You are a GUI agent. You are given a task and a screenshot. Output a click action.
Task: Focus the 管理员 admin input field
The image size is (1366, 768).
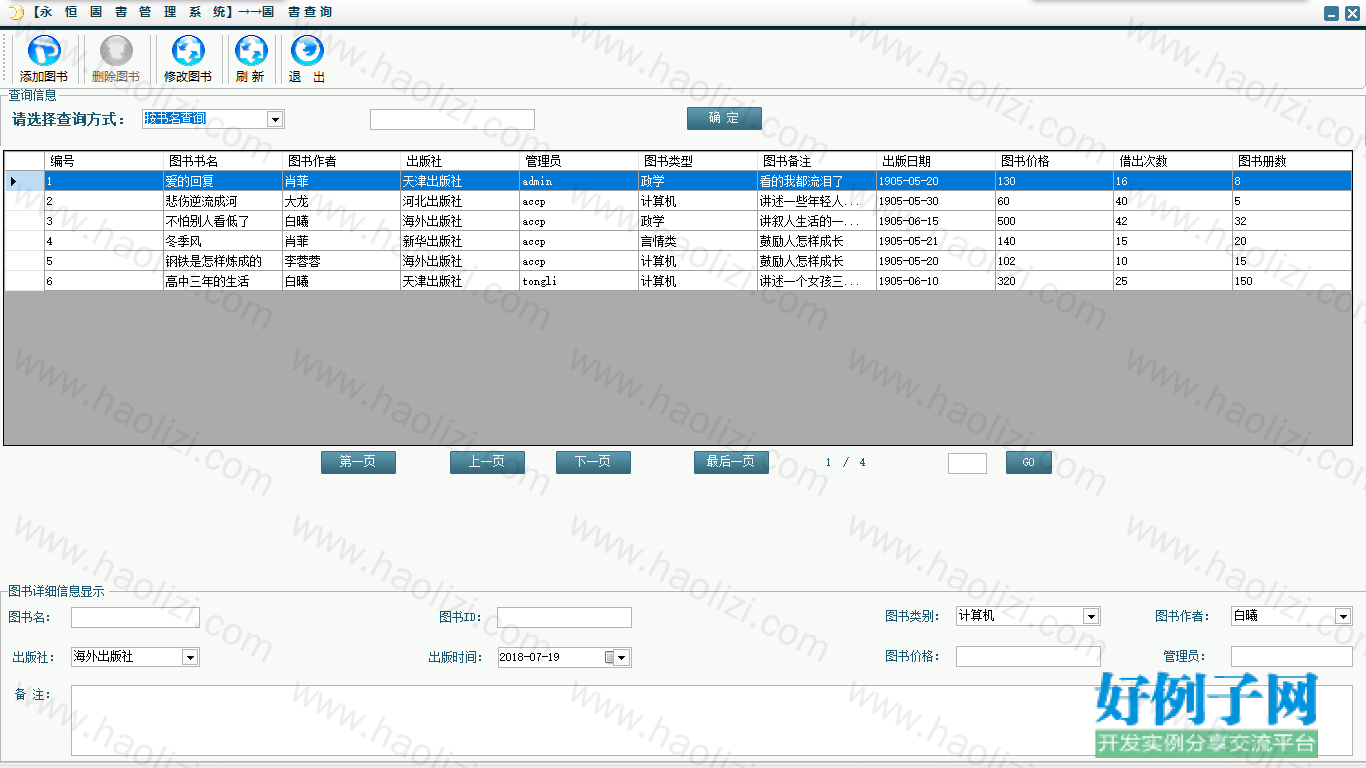point(1291,656)
